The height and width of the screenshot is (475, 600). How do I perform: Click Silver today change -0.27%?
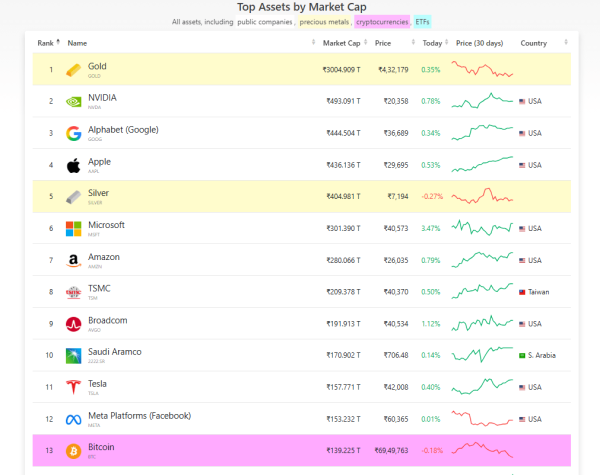(x=432, y=197)
